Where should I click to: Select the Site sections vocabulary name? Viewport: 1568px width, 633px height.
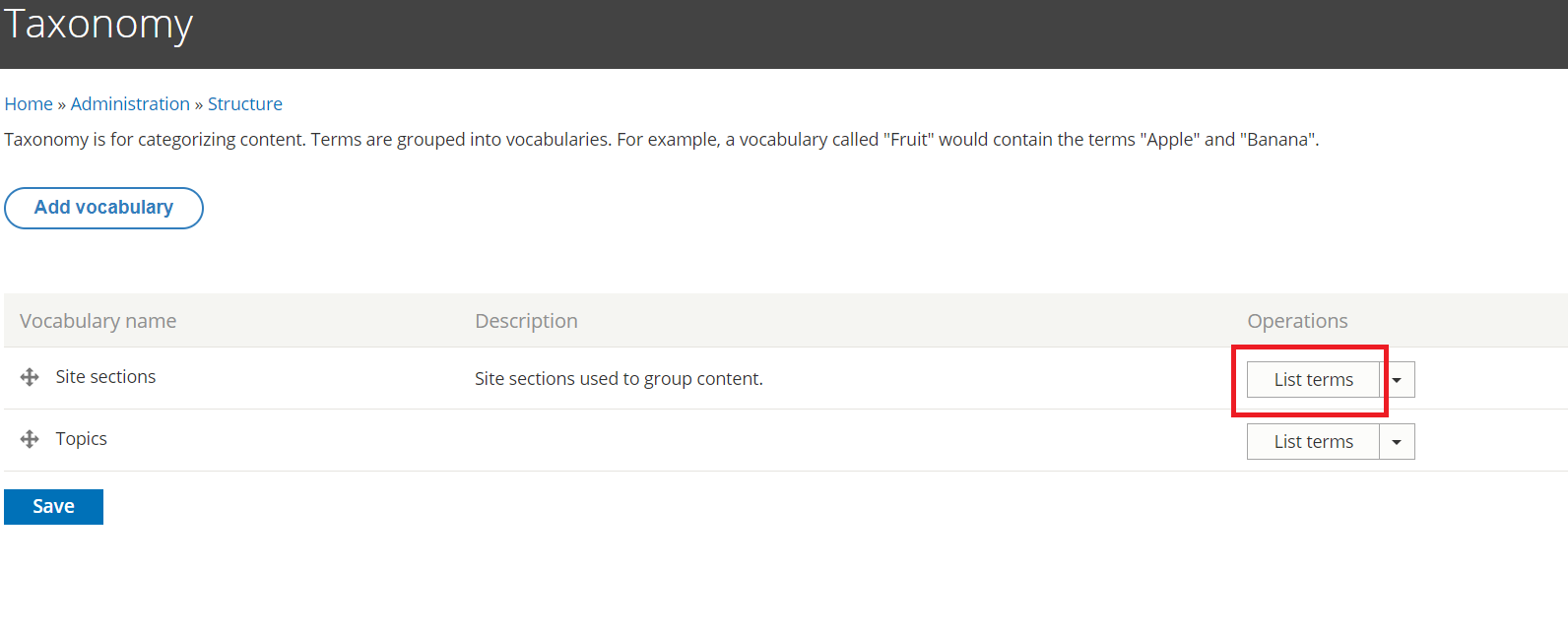tap(105, 377)
